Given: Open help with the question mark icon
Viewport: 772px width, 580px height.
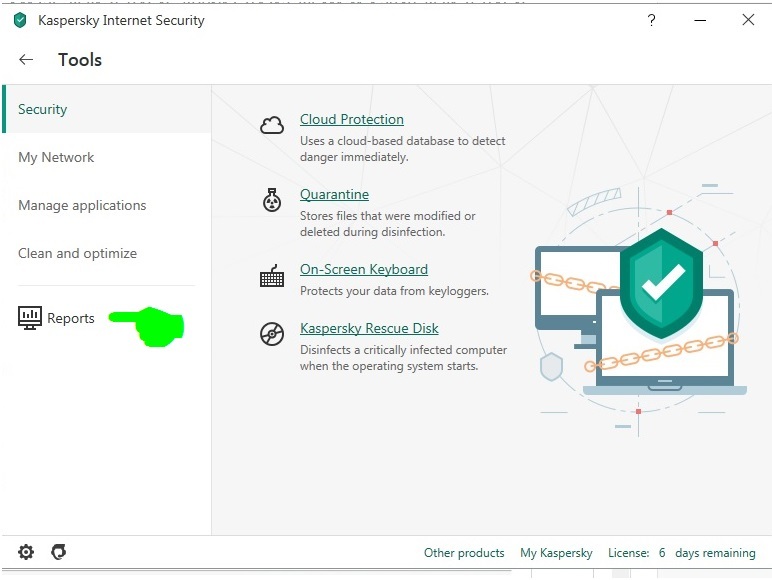Looking at the screenshot, I should pyautogui.click(x=651, y=20).
